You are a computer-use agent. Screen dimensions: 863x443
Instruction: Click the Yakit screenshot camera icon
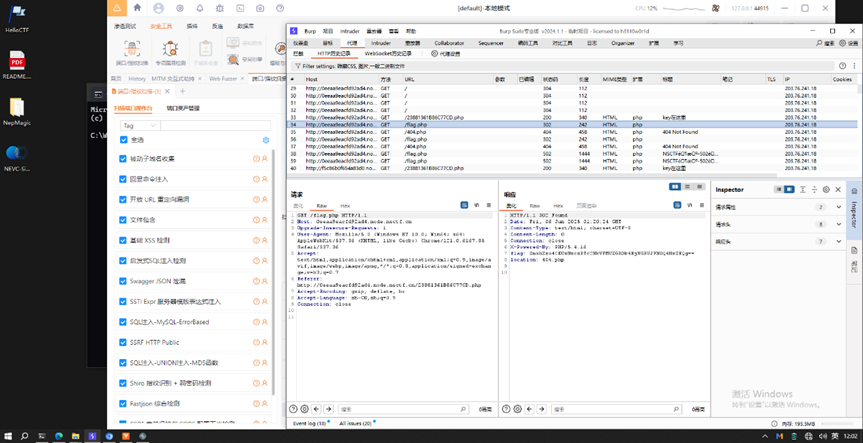pos(260,8)
